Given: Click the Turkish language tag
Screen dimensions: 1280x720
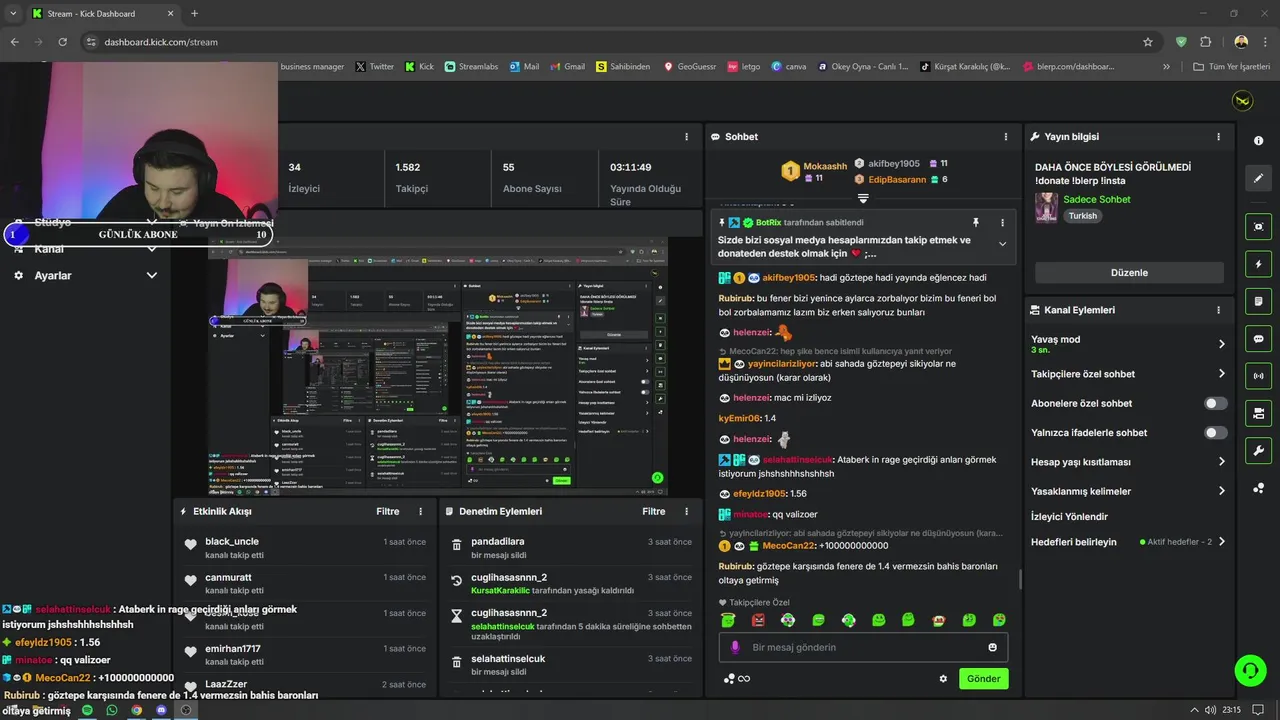Looking at the screenshot, I should tap(1082, 216).
